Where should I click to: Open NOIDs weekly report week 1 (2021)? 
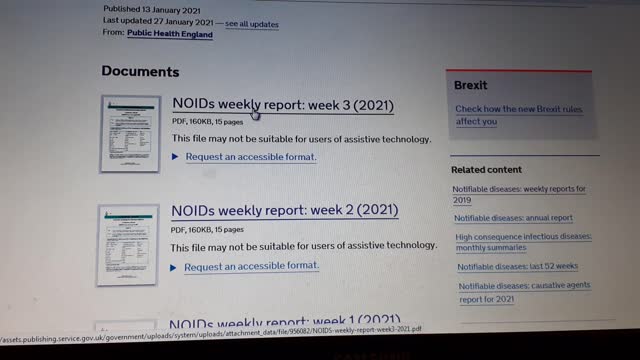tap(284, 322)
